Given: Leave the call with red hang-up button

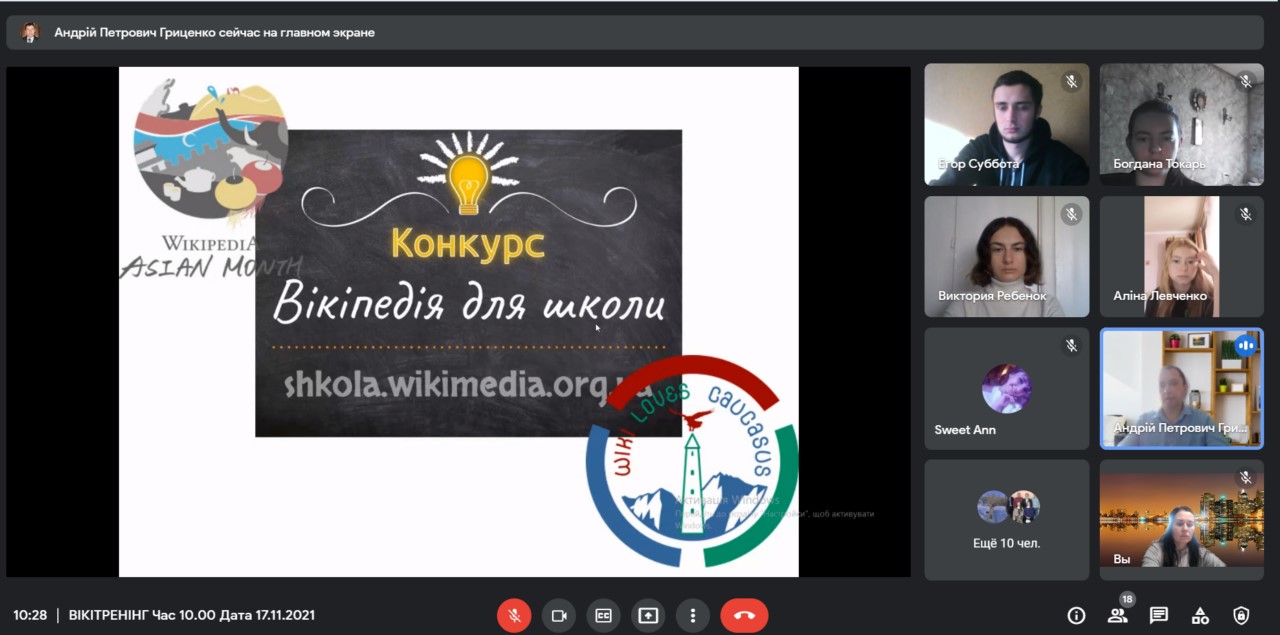Looking at the screenshot, I should [x=744, y=615].
